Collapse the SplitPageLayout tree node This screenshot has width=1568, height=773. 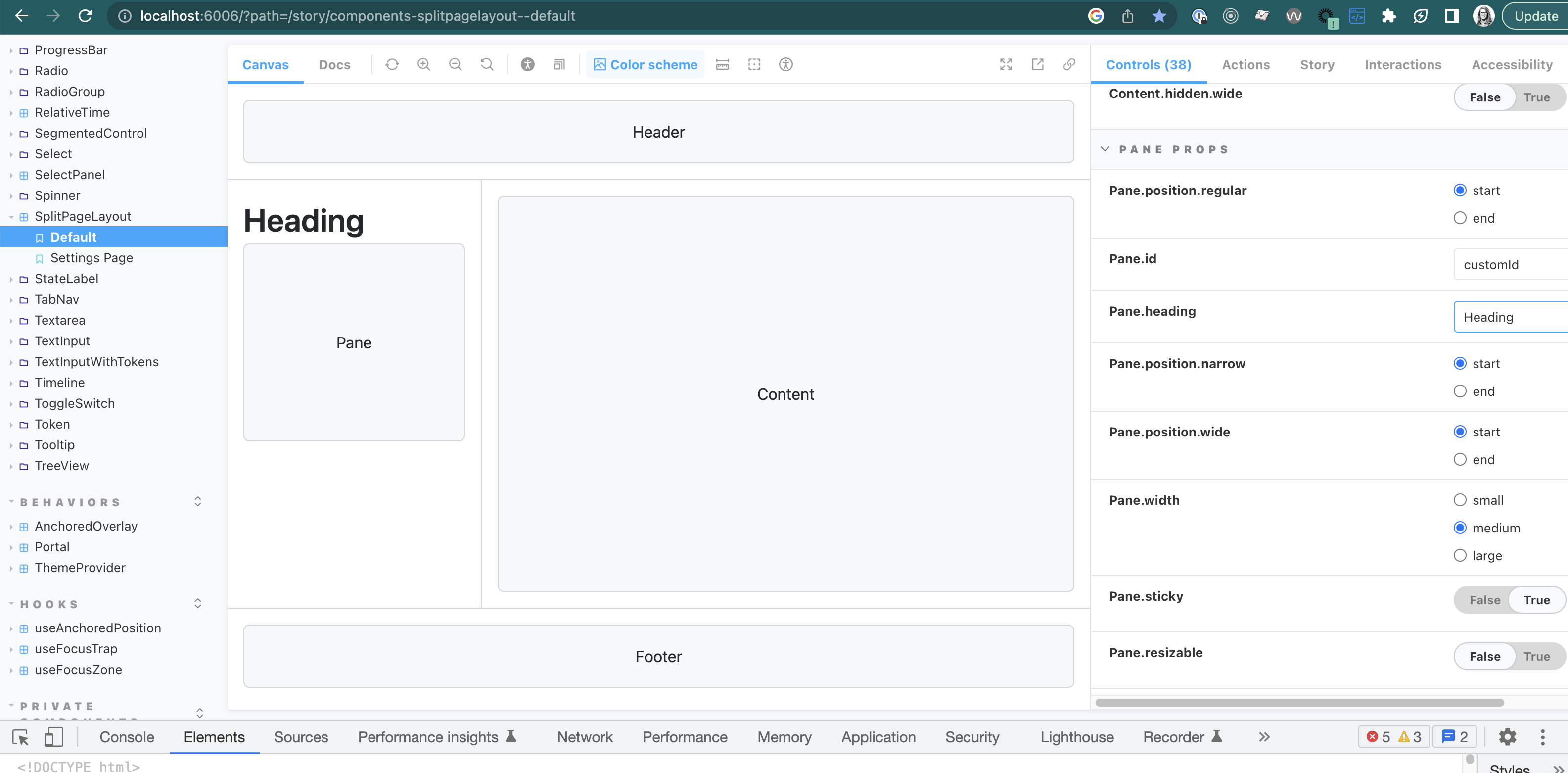[x=11, y=217]
